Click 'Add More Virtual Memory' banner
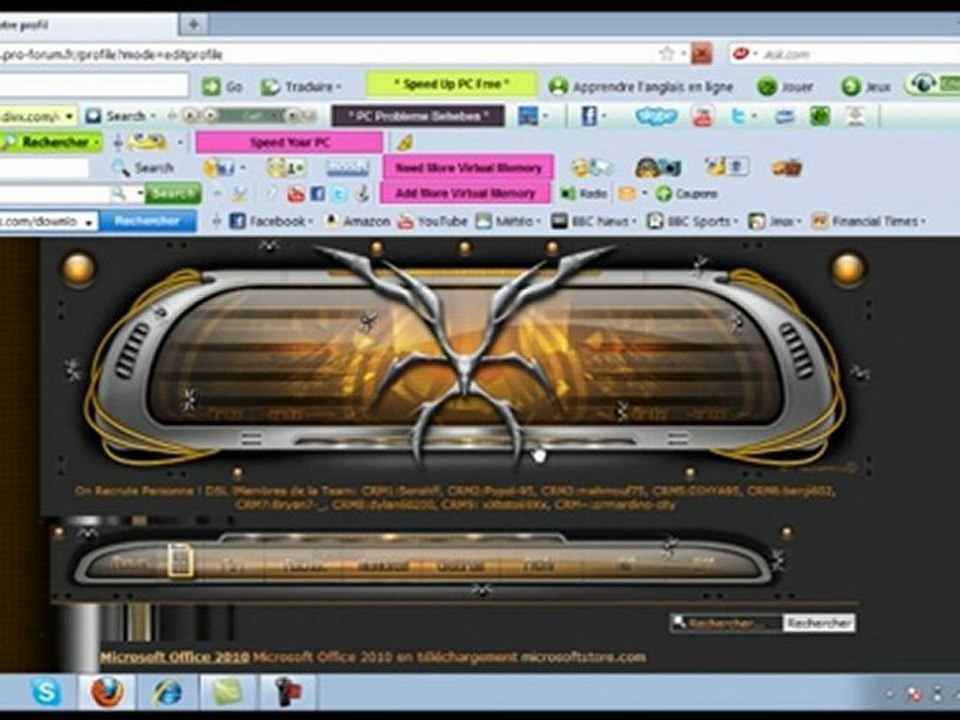Image resolution: width=960 pixels, height=720 pixels. pos(465,193)
